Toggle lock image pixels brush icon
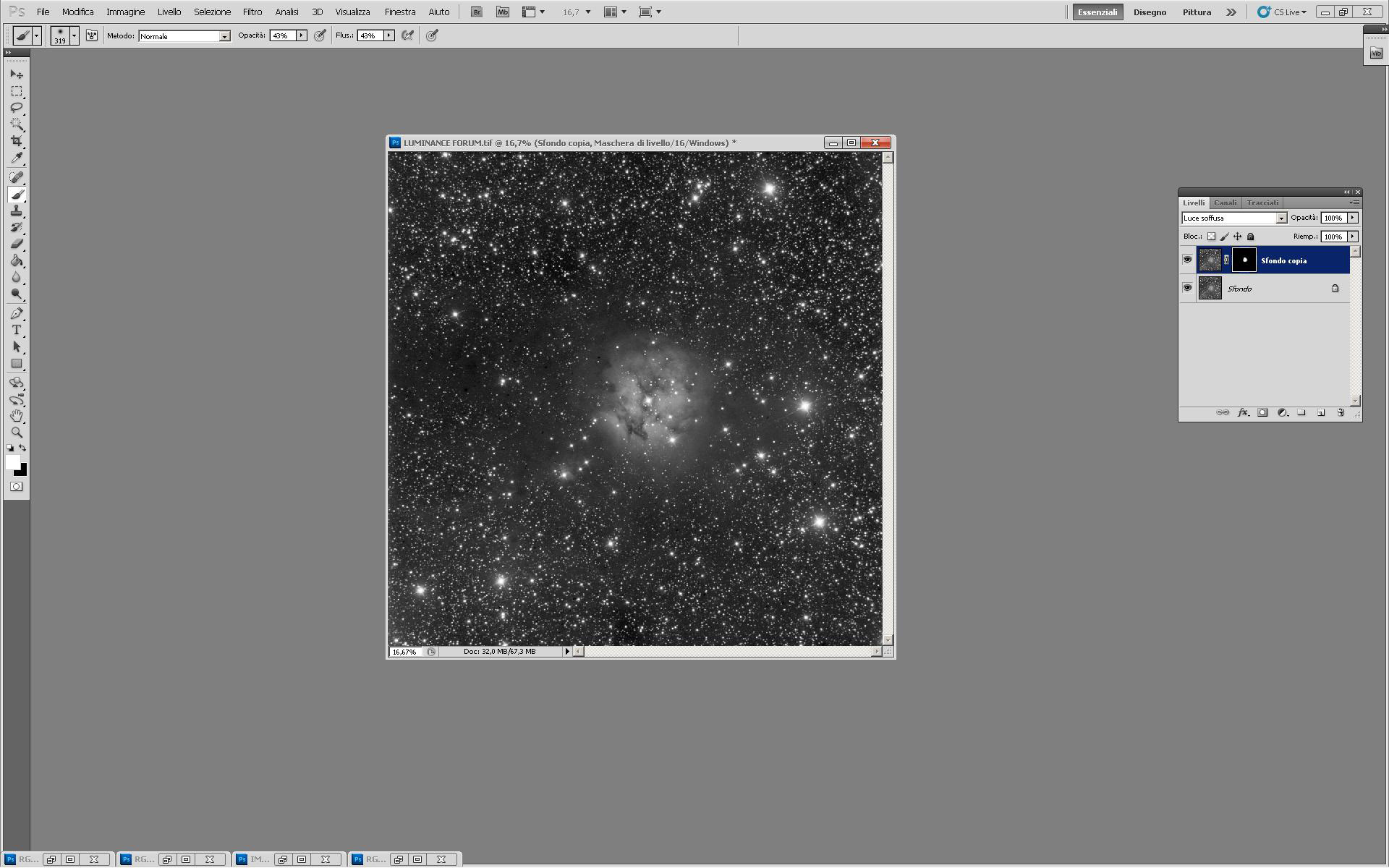 pyautogui.click(x=1225, y=237)
